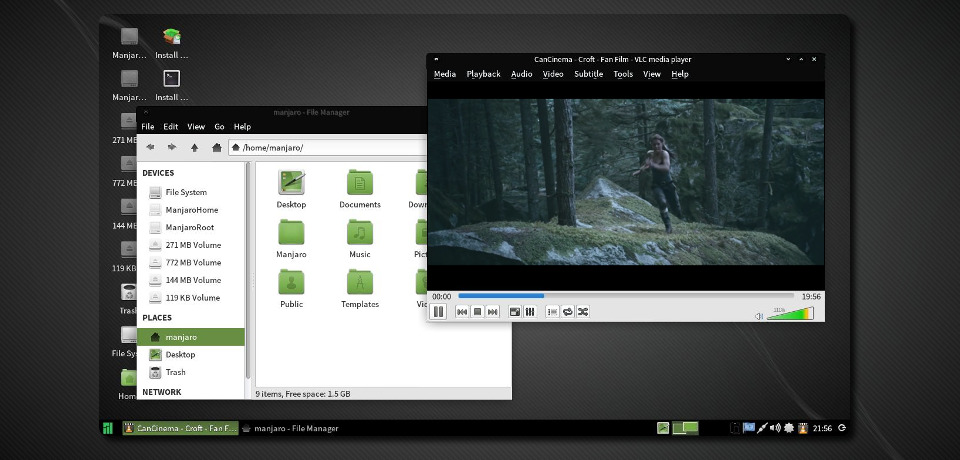Toggle the VLC playlist button

(552, 312)
